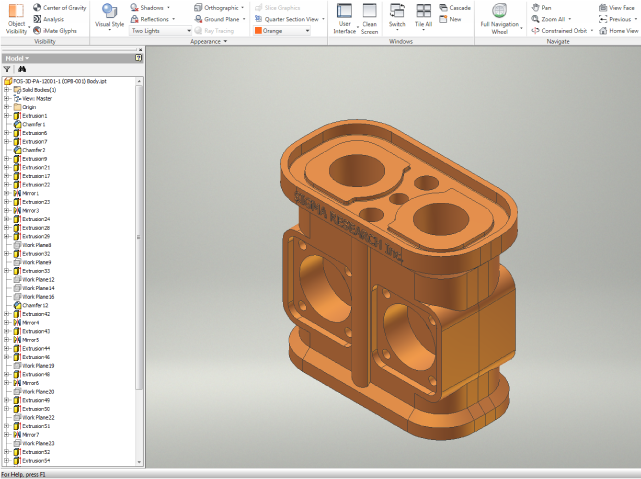641x479 pixels.
Task: Select the Pan tool
Action: [x=541, y=8]
